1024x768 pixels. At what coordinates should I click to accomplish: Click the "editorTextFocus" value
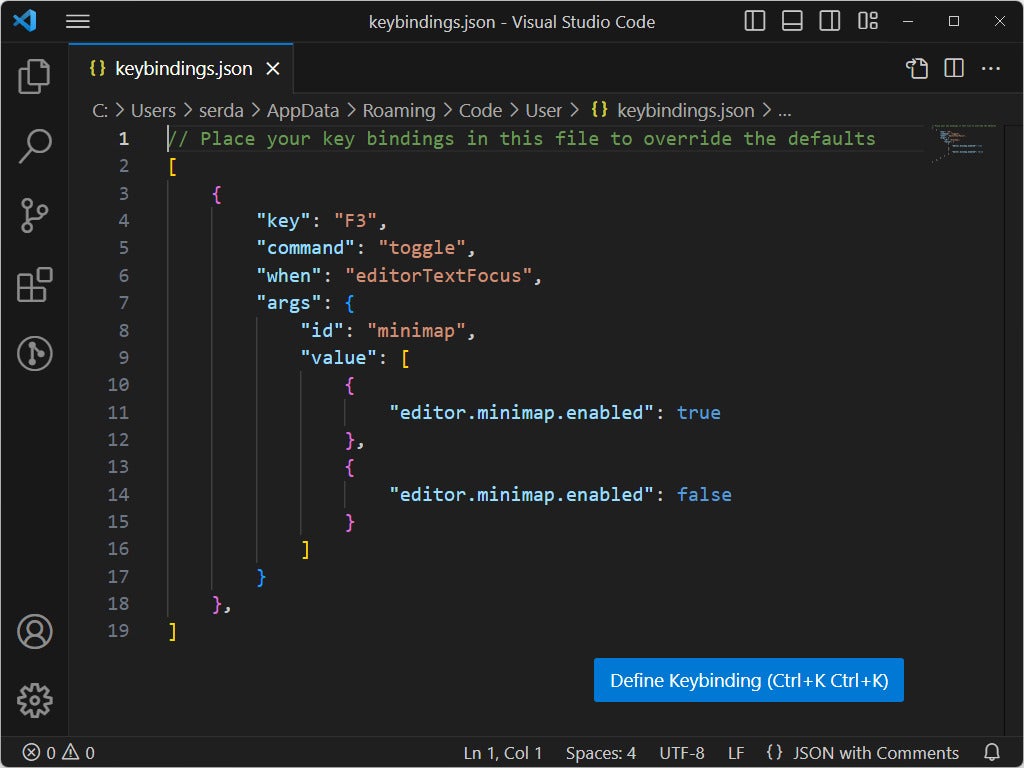pos(438,276)
